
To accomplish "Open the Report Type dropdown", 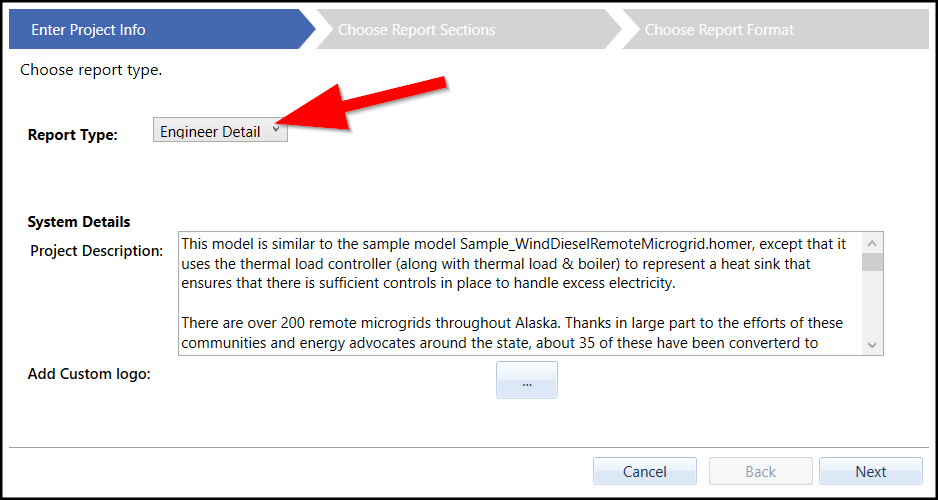I will (x=220, y=131).
